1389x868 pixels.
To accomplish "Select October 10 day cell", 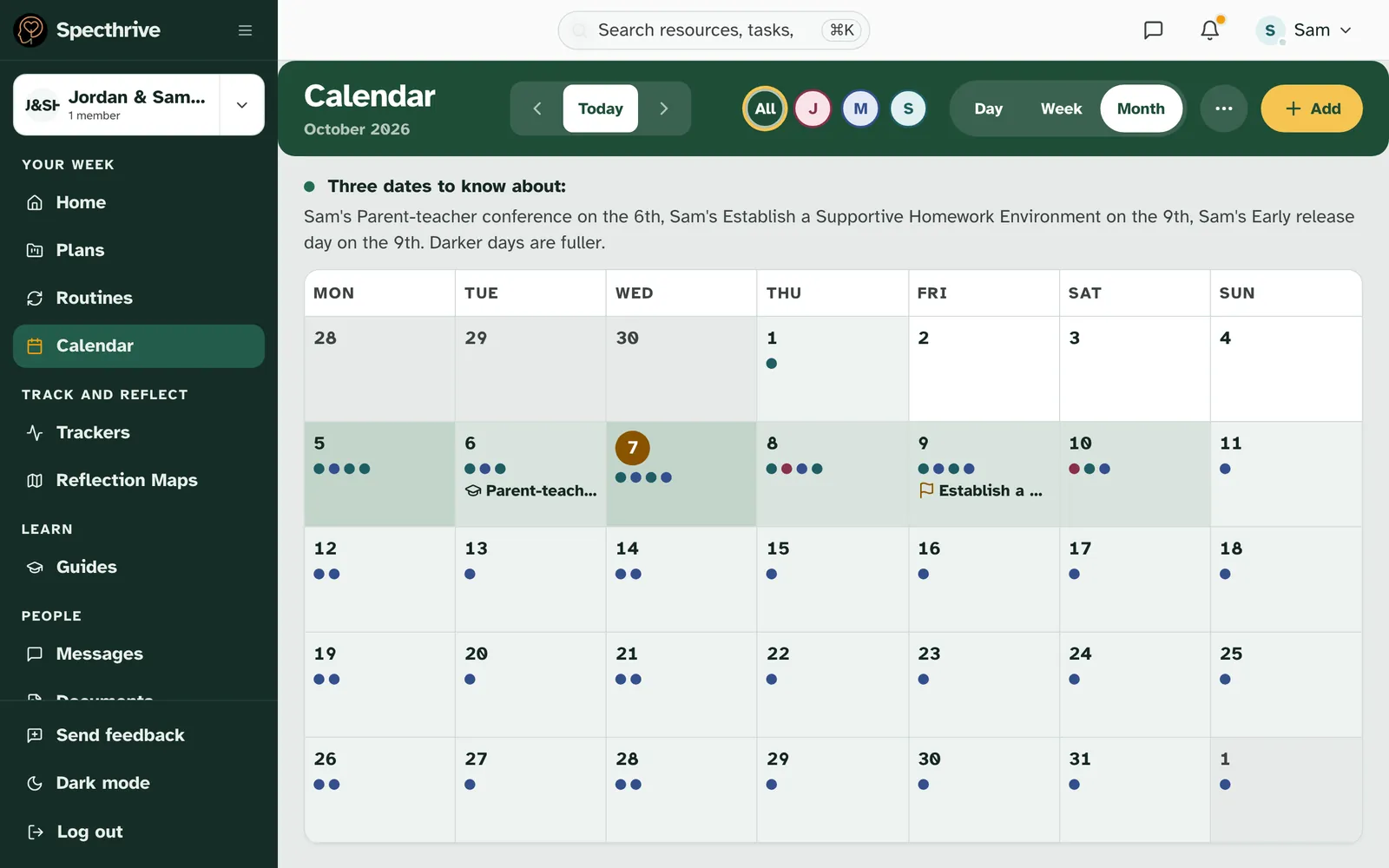I will [1135, 474].
